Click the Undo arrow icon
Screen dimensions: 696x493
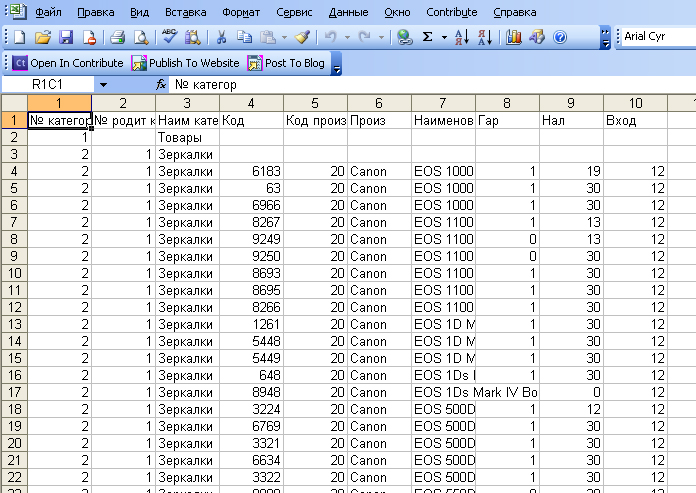[x=331, y=37]
